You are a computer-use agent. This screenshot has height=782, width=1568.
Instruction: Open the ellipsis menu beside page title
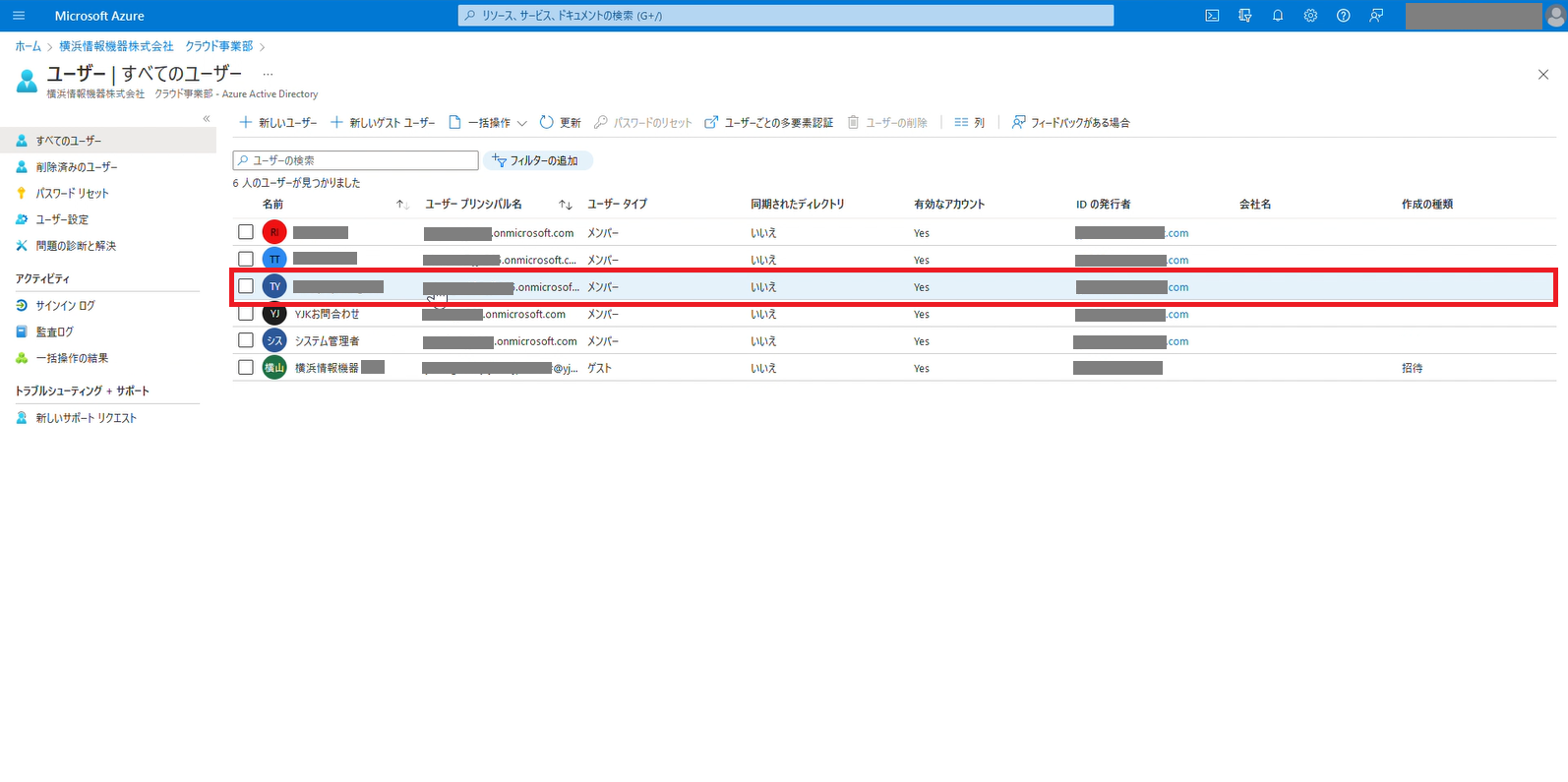(x=268, y=74)
